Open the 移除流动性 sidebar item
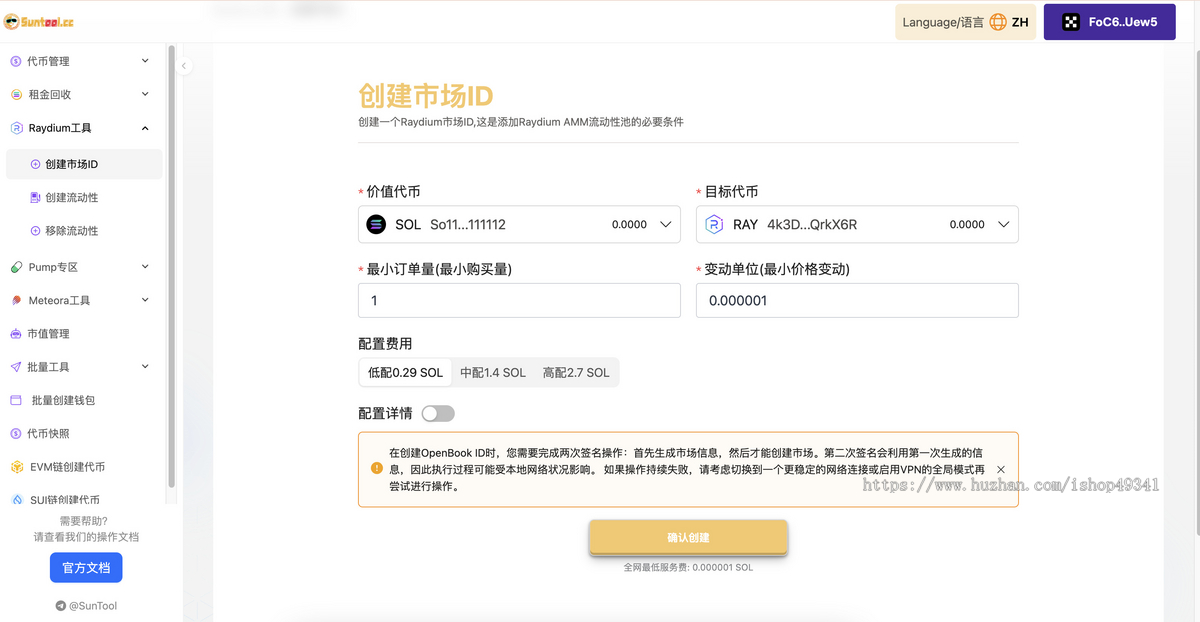Screen dimensions: 1200x622 pyautogui.click(x=84, y=231)
